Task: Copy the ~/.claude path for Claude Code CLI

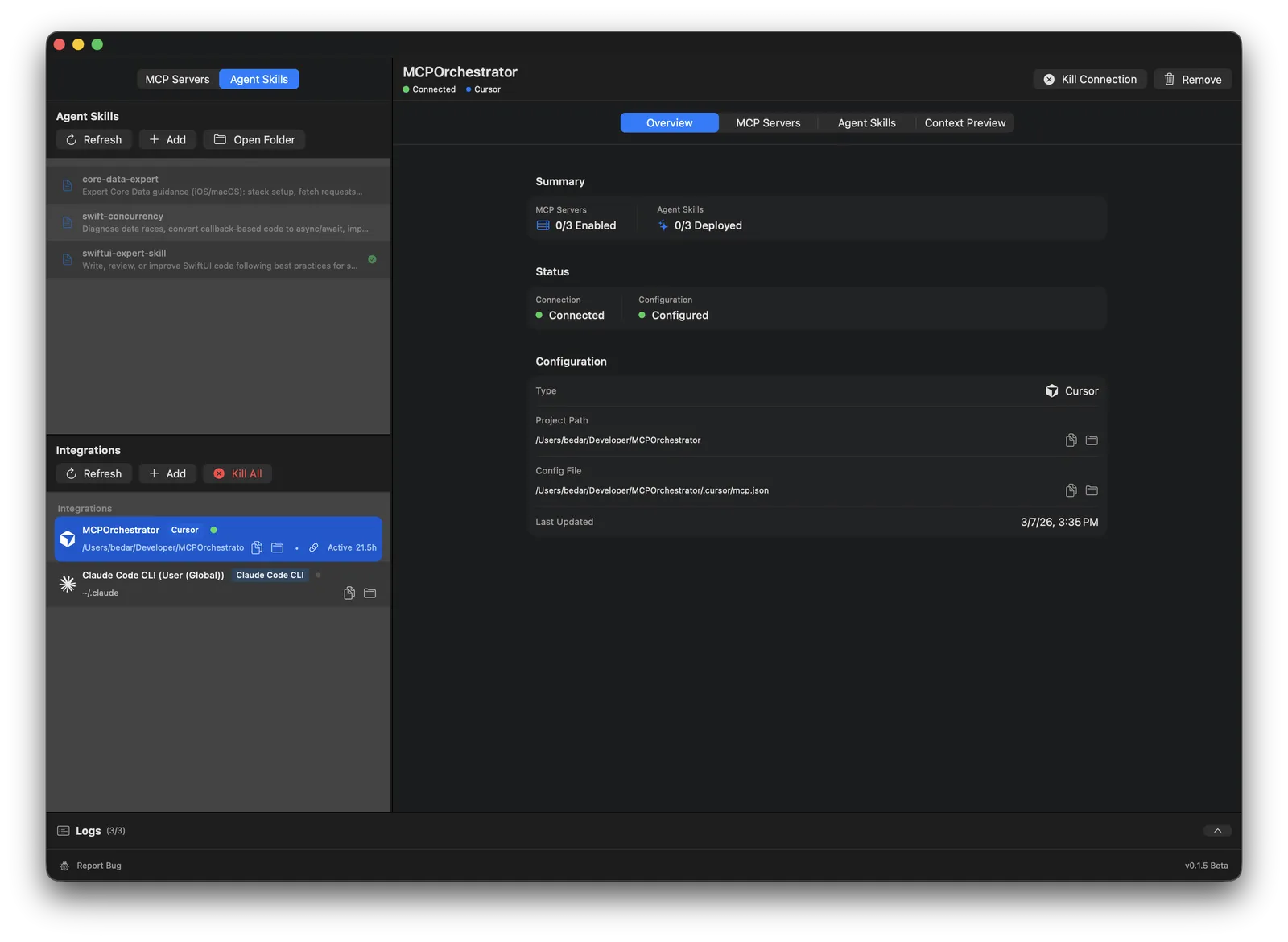Action: coord(349,593)
